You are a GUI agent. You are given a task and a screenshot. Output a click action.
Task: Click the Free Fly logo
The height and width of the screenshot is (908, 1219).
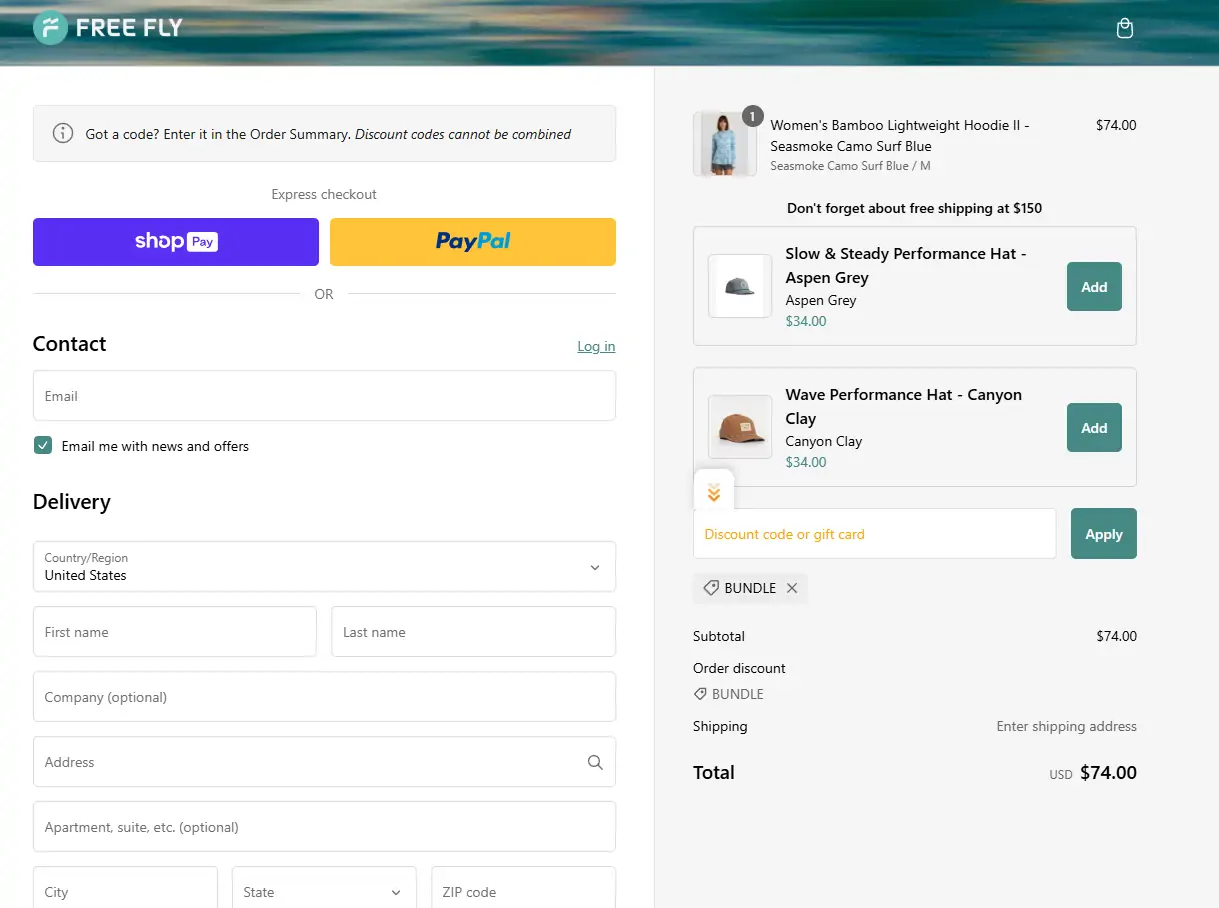tap(108, 28)
